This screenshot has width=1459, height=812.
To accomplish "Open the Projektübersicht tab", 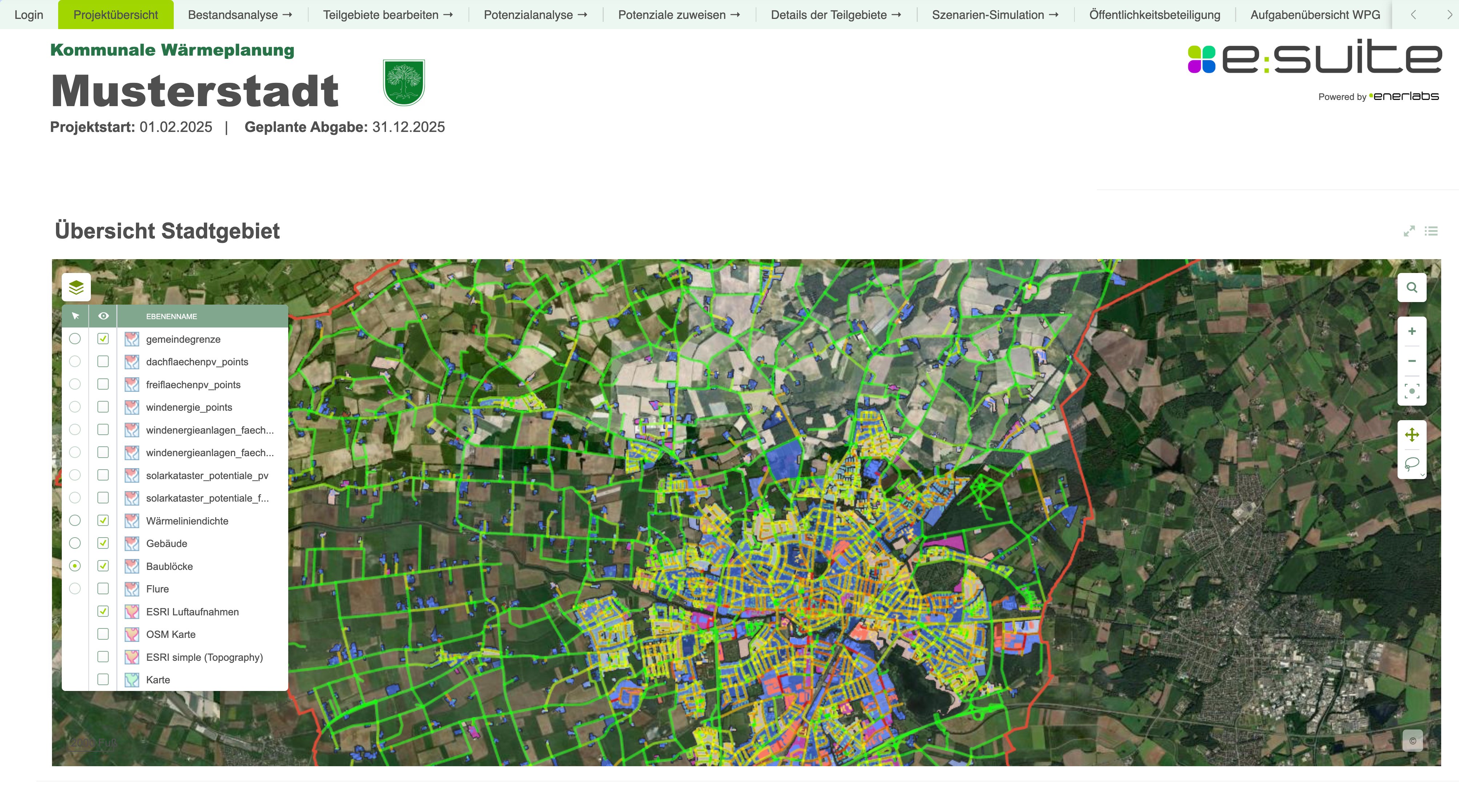I will coord(116,15).
